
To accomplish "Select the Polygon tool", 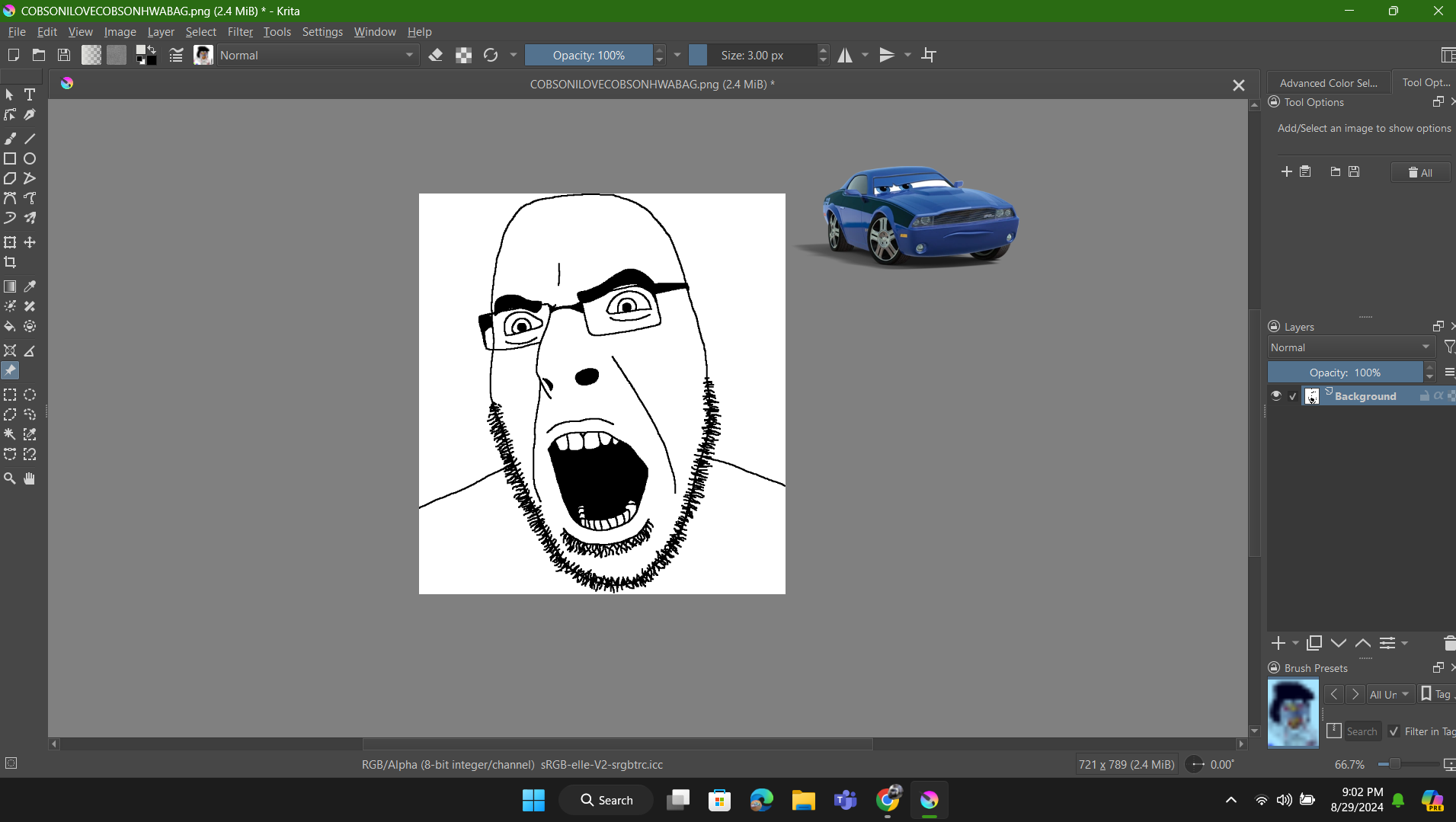I will 10,178.
